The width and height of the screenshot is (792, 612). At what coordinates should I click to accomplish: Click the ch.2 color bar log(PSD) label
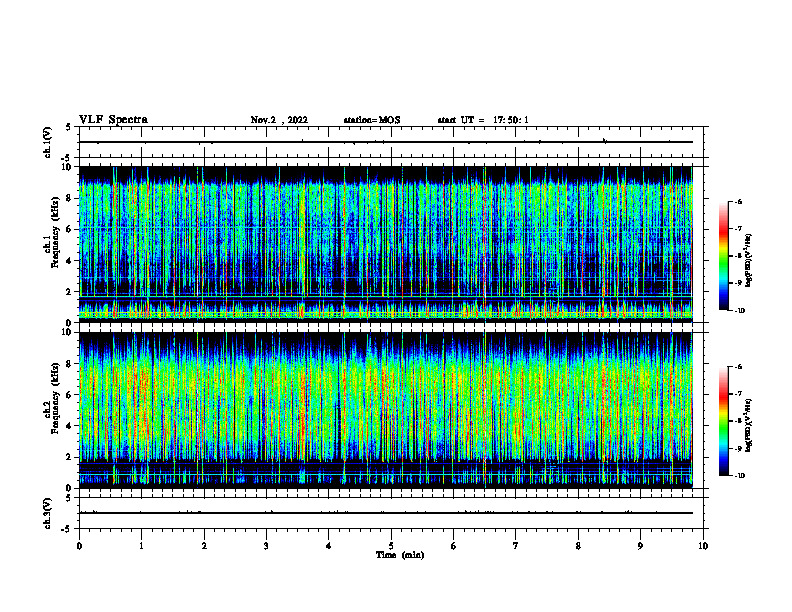pyautogui.click(x=749, y=426)
